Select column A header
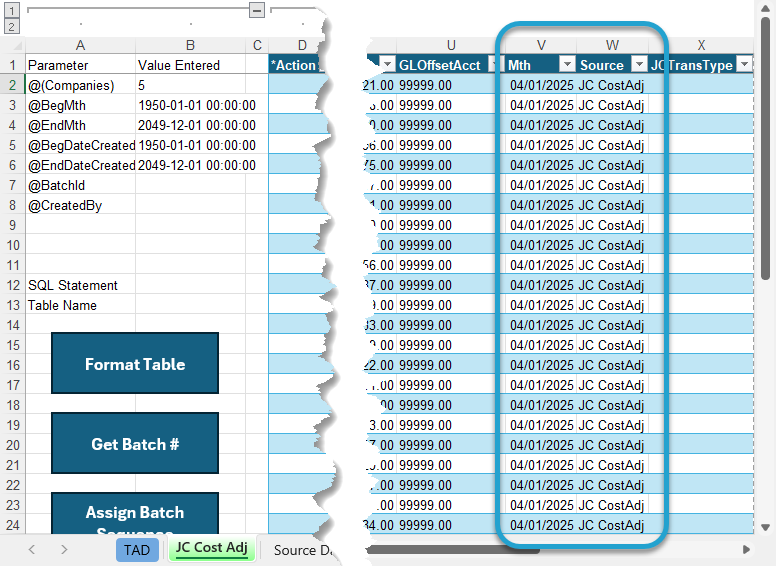 pos(80,46)
